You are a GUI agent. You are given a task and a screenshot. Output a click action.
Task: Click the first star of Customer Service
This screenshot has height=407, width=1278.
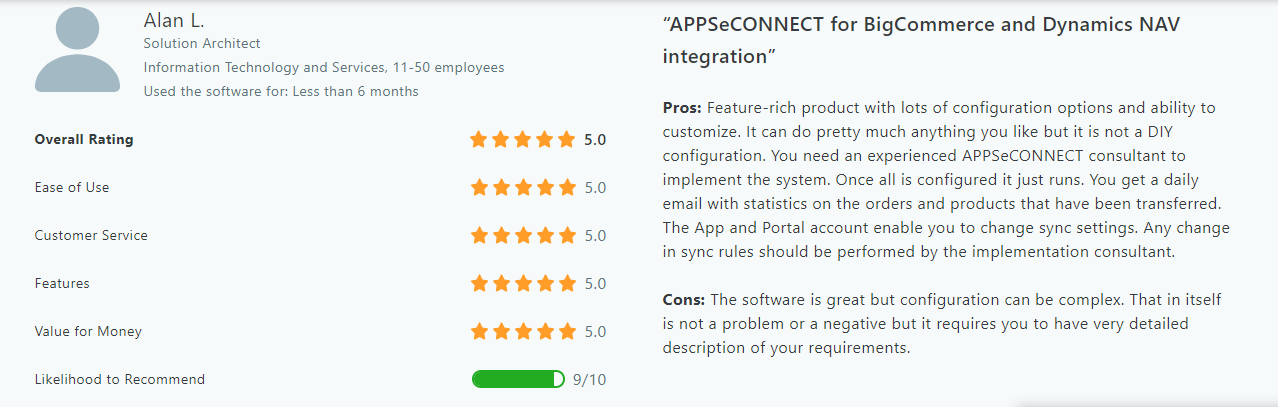click(x=479, y=236)
